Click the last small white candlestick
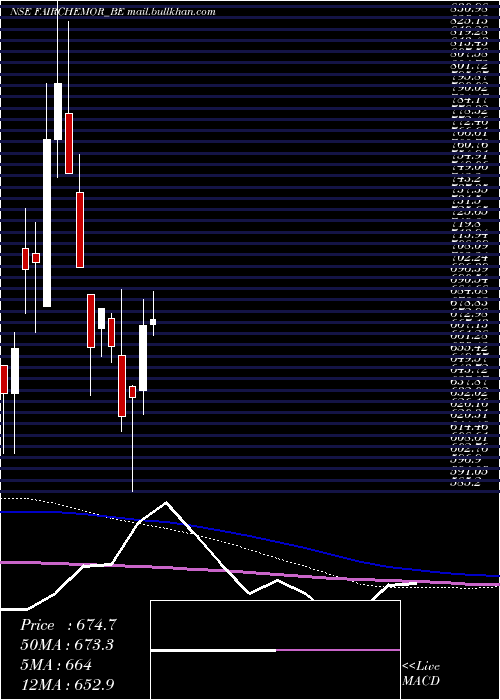Image resolution: width=500 pixels, height=700 pixels. (153, 322)
